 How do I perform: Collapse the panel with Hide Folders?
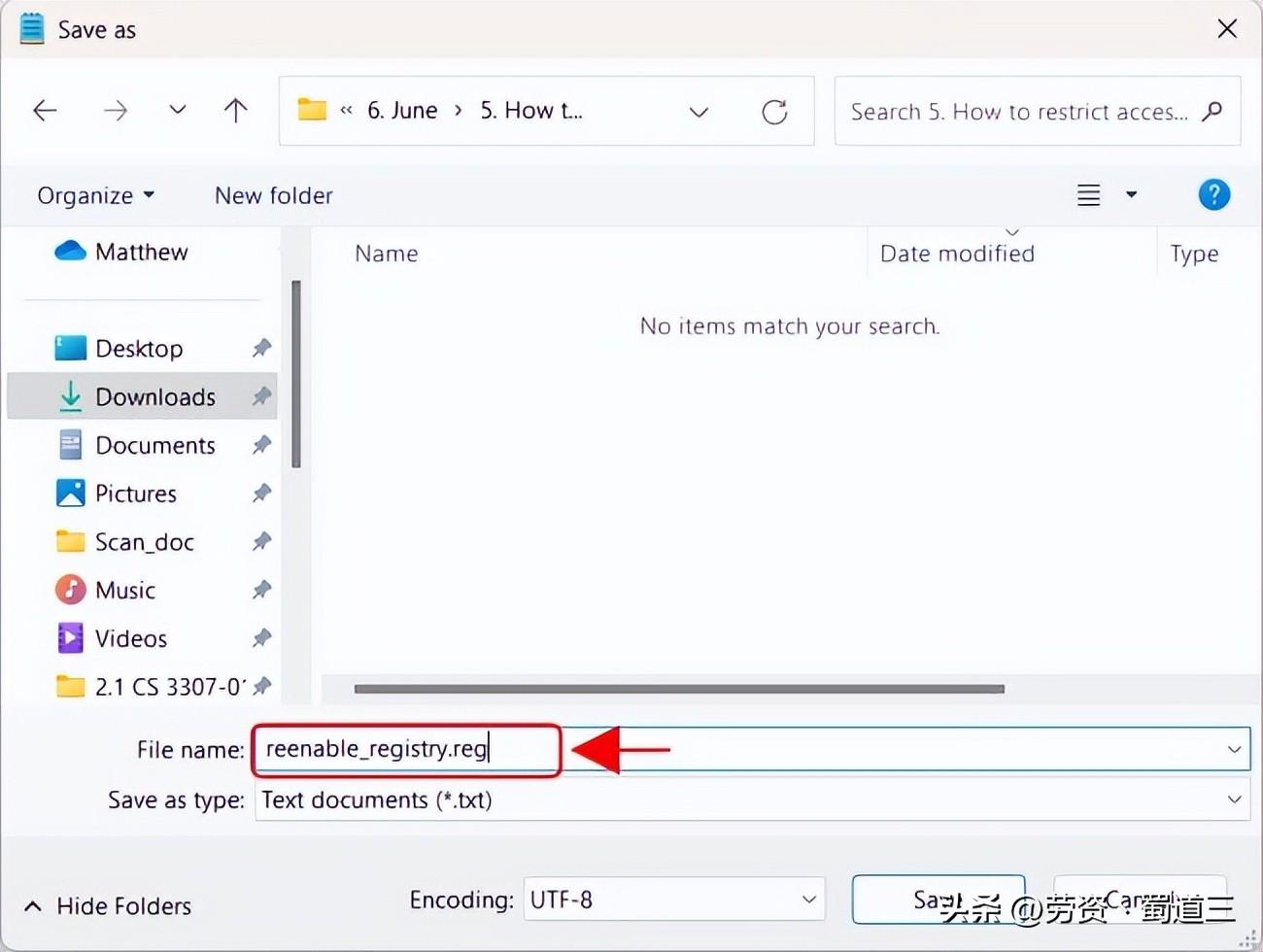pyautogui.click(x=108, y=905)
